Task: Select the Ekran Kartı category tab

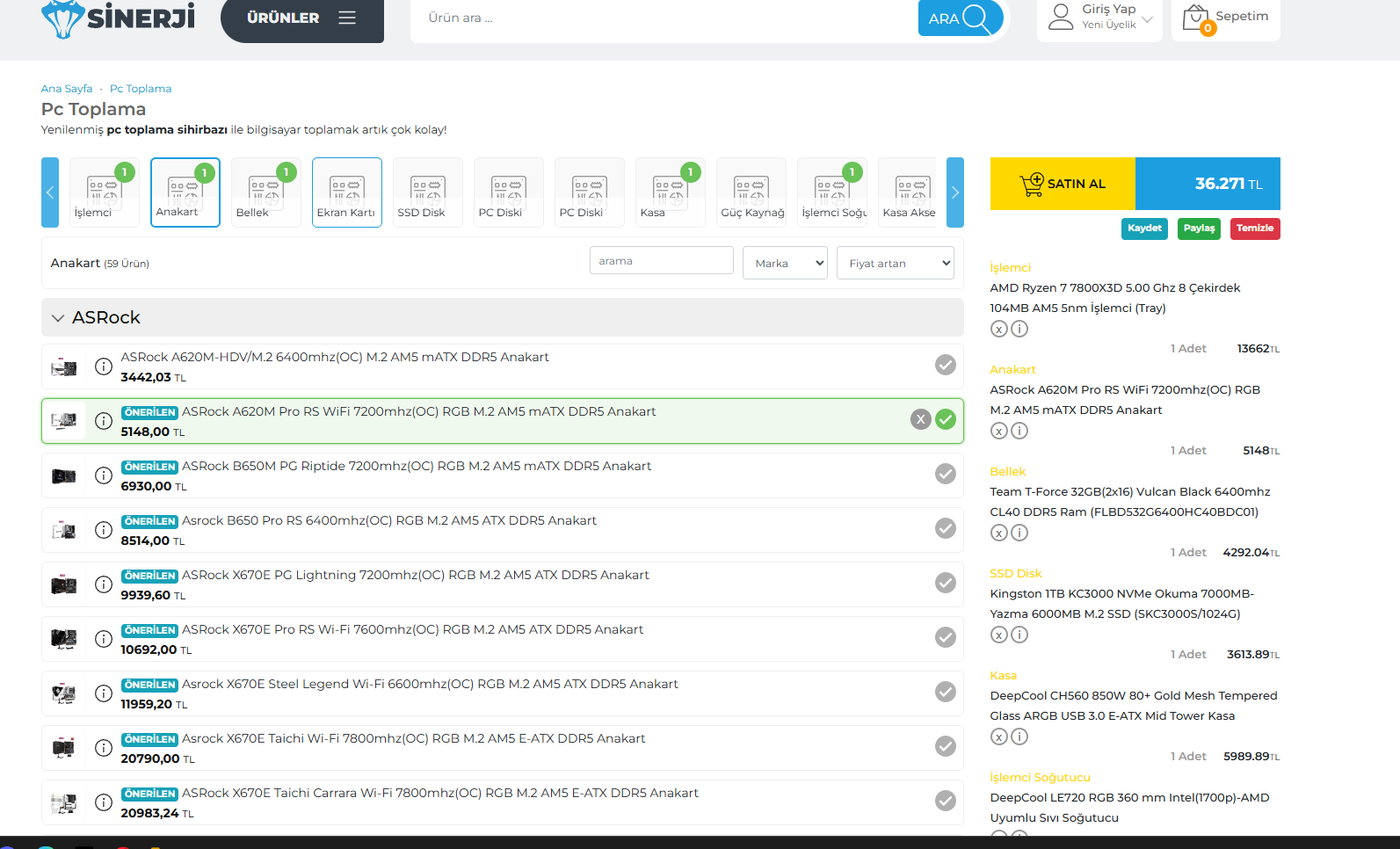Action: pyautogui.click(x=347, y=192)
